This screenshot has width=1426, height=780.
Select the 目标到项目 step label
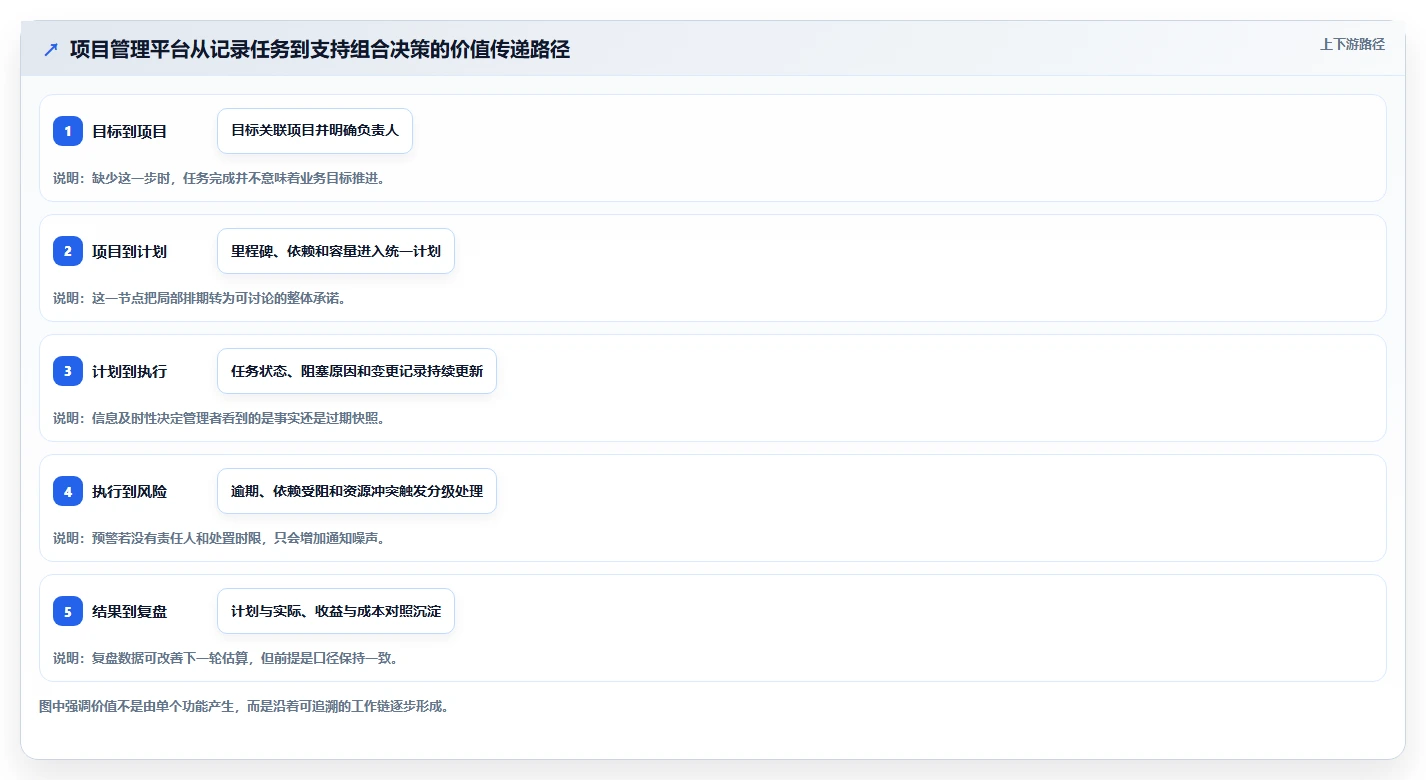tap(129, 131)
